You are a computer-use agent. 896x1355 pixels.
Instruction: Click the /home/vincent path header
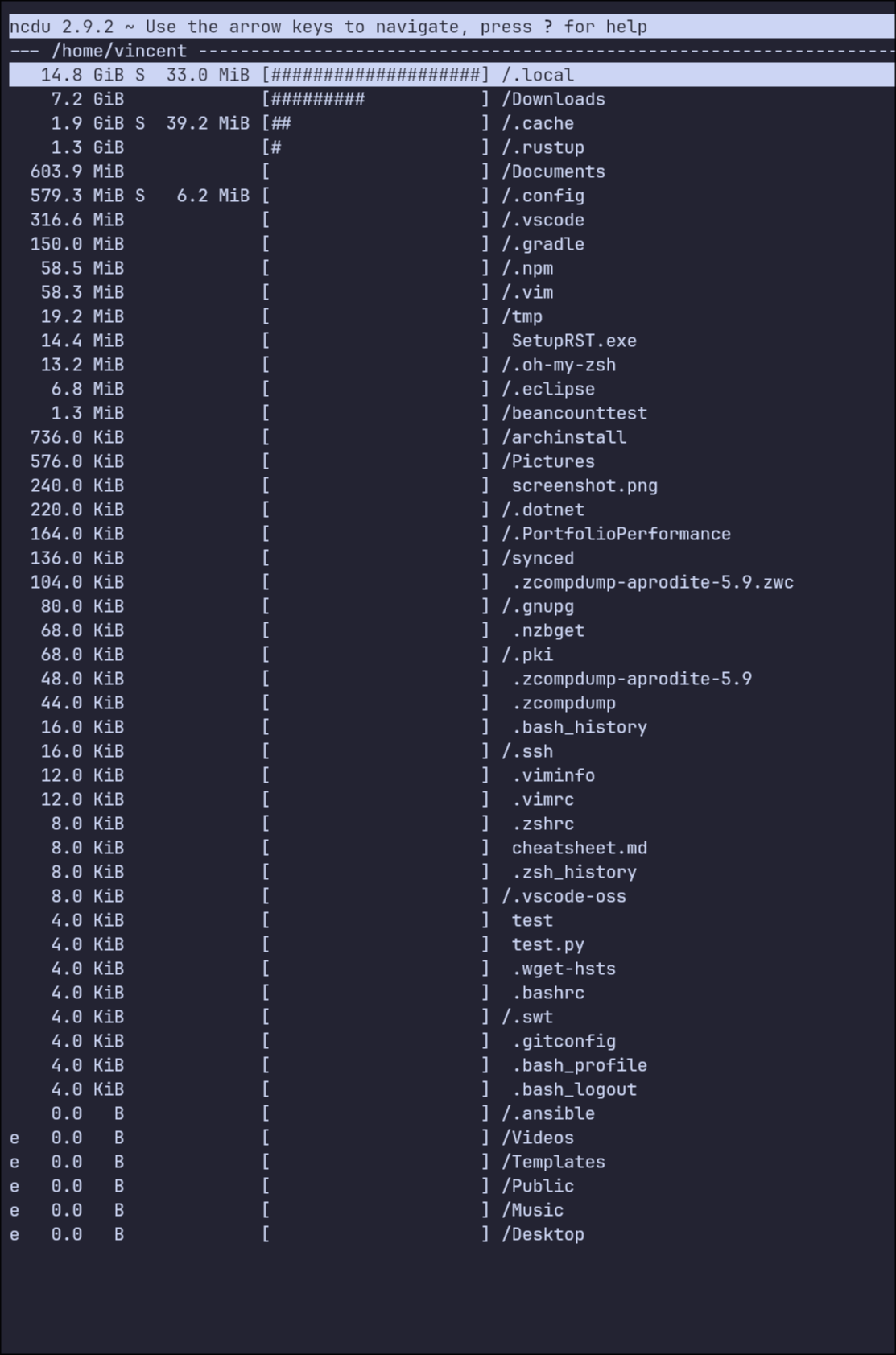pyautogui.click(x=119, y=51)
